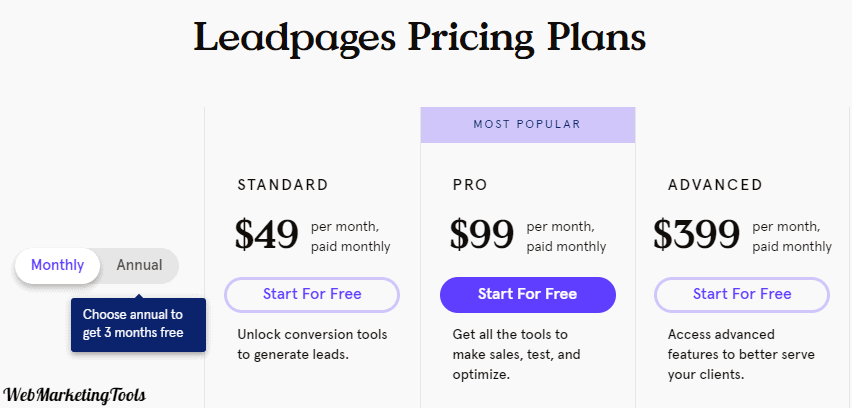Viewport: 852px width, 408px height.
Task: Select the ADVANCED plan title
Action: coord(715,185)
